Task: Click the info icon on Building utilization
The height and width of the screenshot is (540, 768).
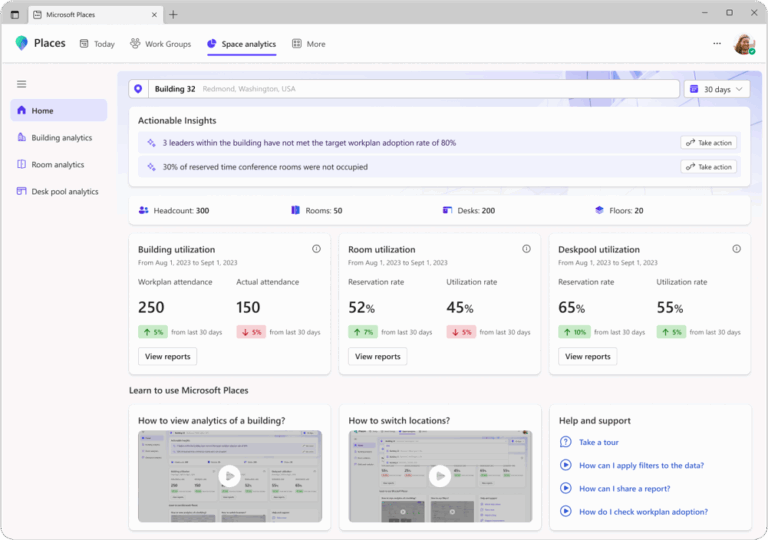Action: (x=316, y=249)
